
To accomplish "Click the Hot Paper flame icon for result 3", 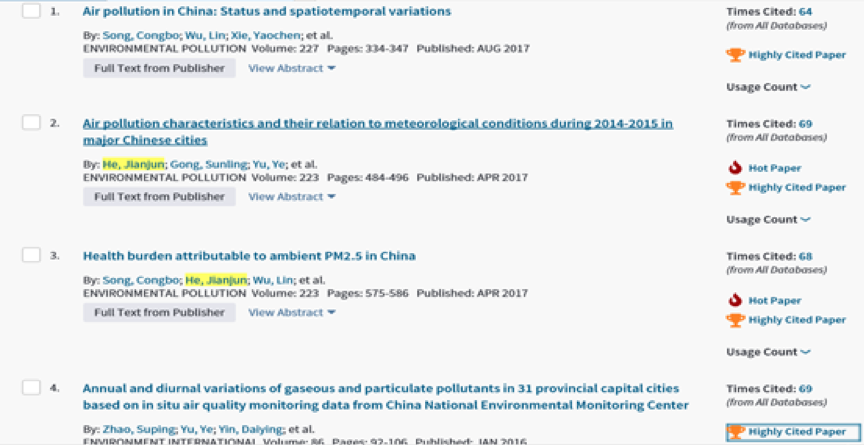I will (x=736, y=300).
